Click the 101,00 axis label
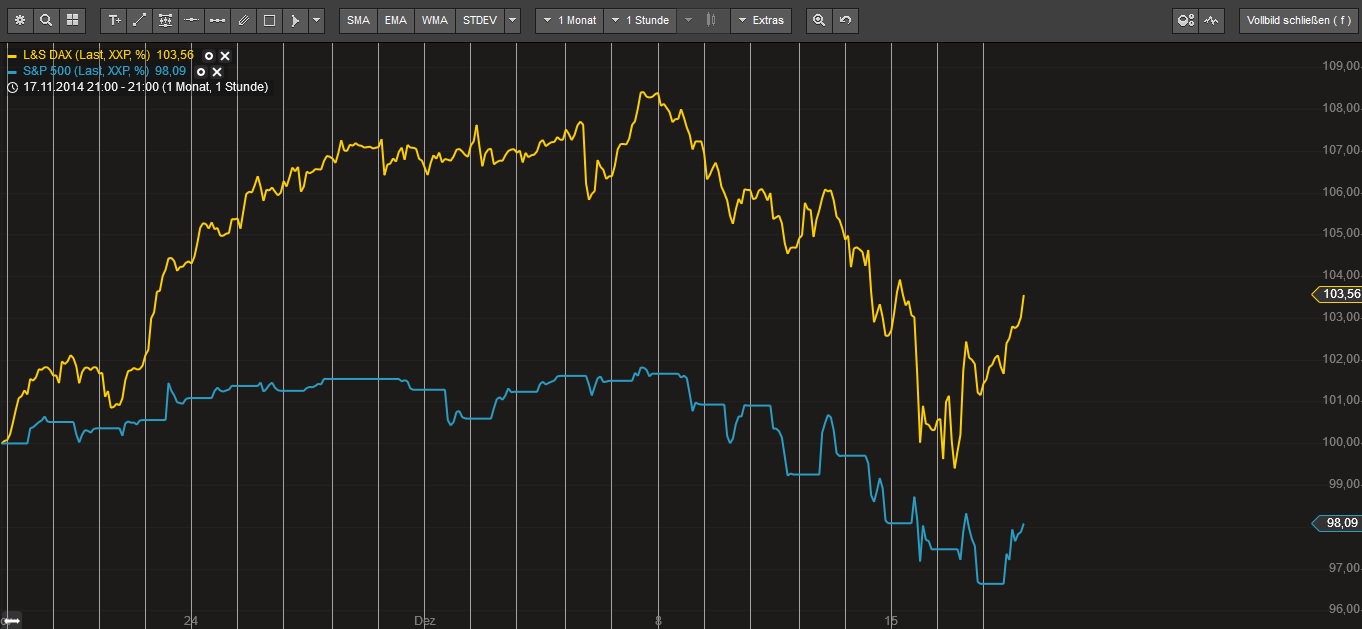This screenshot has width=1362, height=629. (x=1340, y=400)
